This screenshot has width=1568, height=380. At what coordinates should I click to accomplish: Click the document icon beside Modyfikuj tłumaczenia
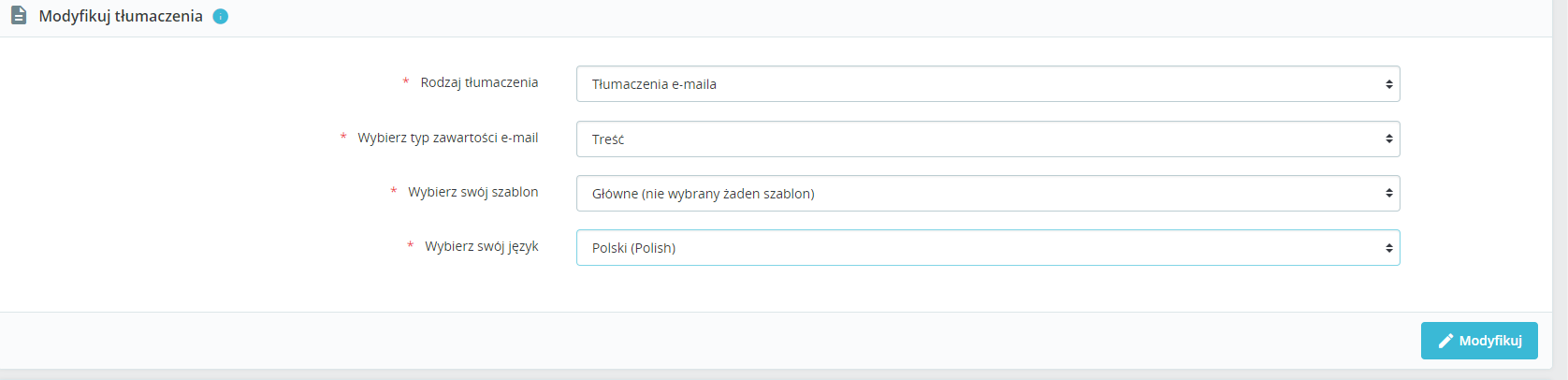(19, 16)
